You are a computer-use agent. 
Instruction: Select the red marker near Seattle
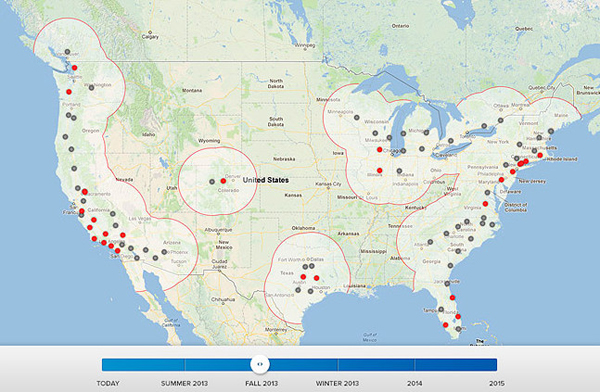point(75,68)
